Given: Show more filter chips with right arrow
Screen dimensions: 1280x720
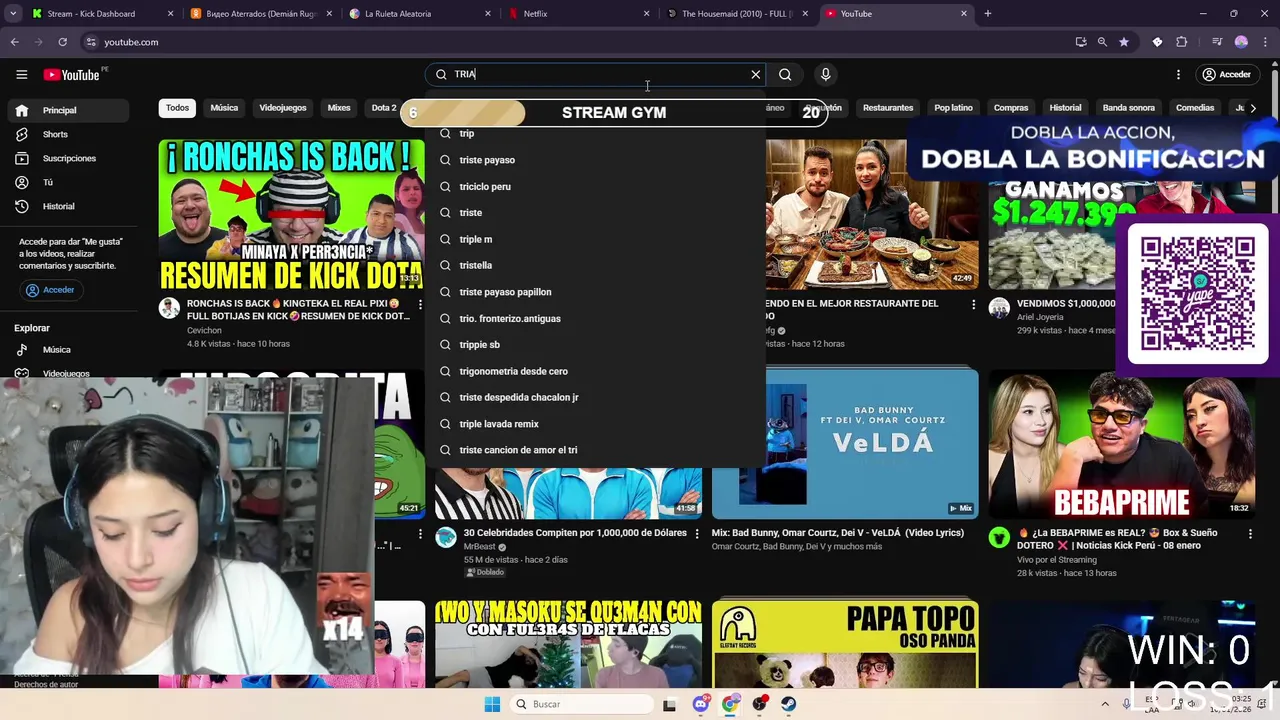Looking at the screenshot, I should (x=1253, y=108).
